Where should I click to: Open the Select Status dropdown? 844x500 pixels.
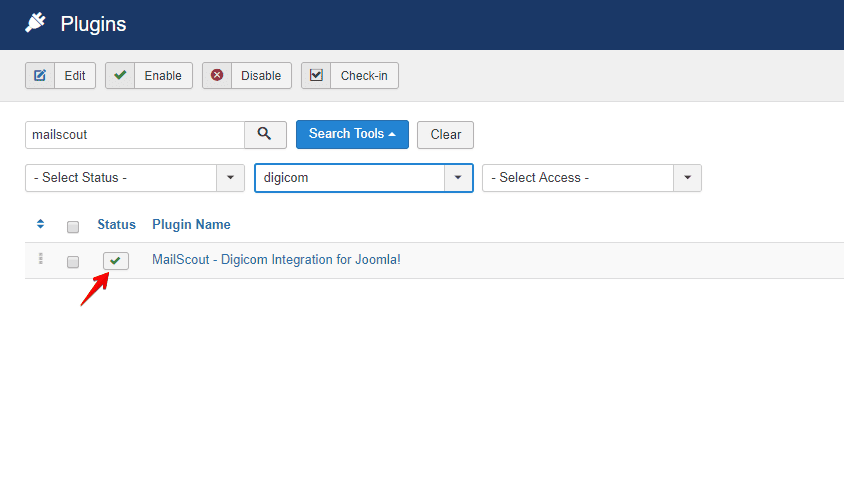(134, 178)
